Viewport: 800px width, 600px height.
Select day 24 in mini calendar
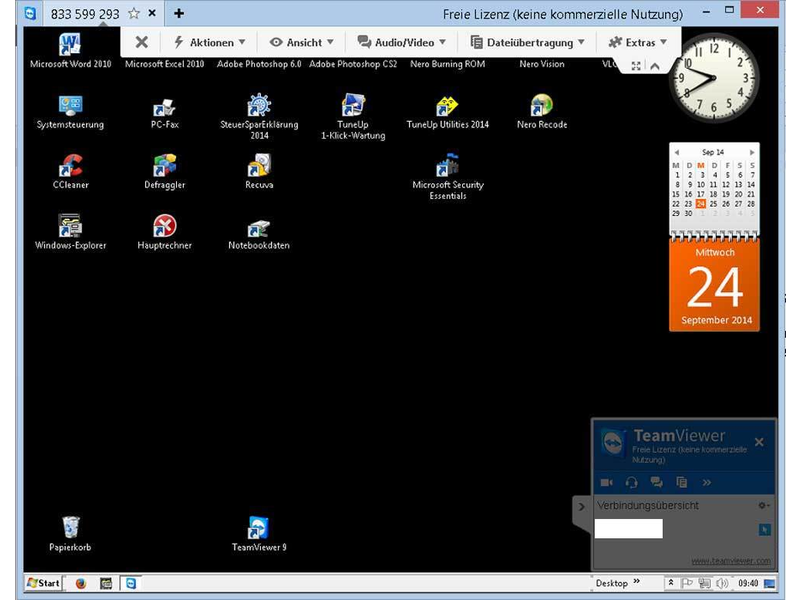701,204
